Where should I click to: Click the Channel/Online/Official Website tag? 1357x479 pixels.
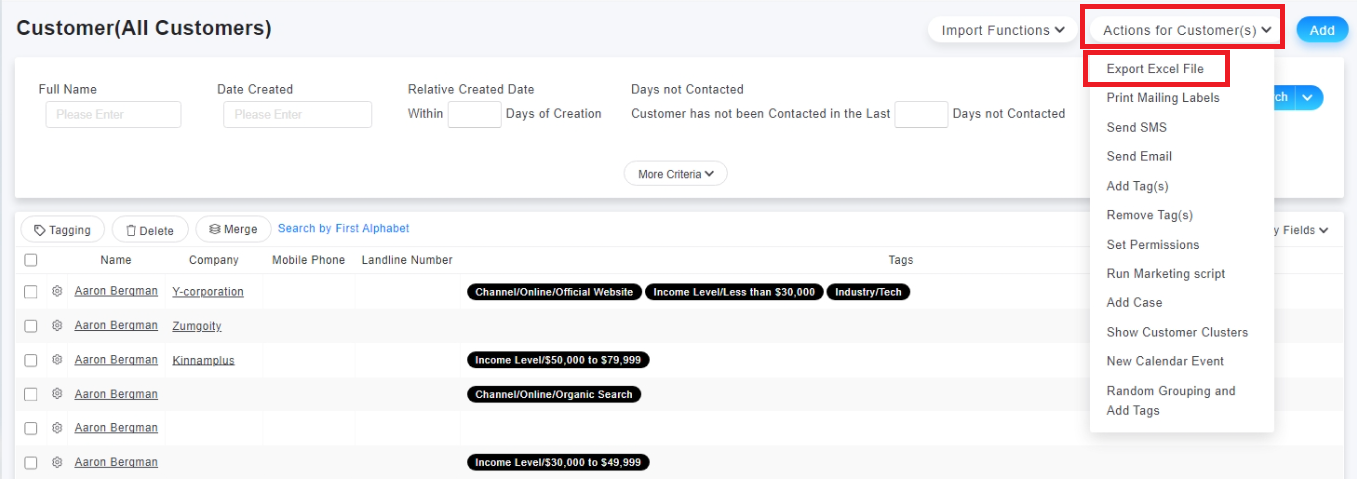point(554,292)
